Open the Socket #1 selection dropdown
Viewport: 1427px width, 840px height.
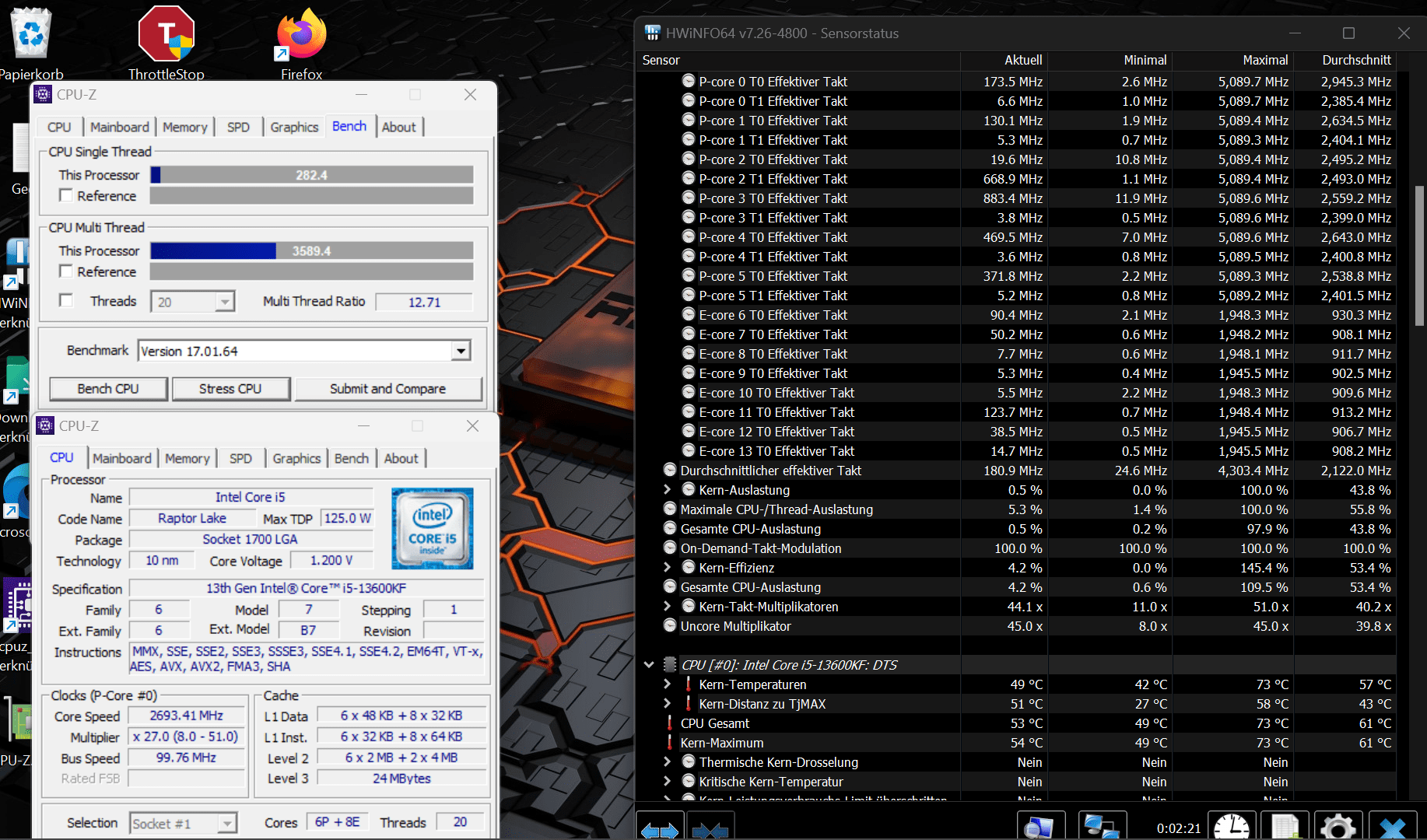[x=227, y=823]
